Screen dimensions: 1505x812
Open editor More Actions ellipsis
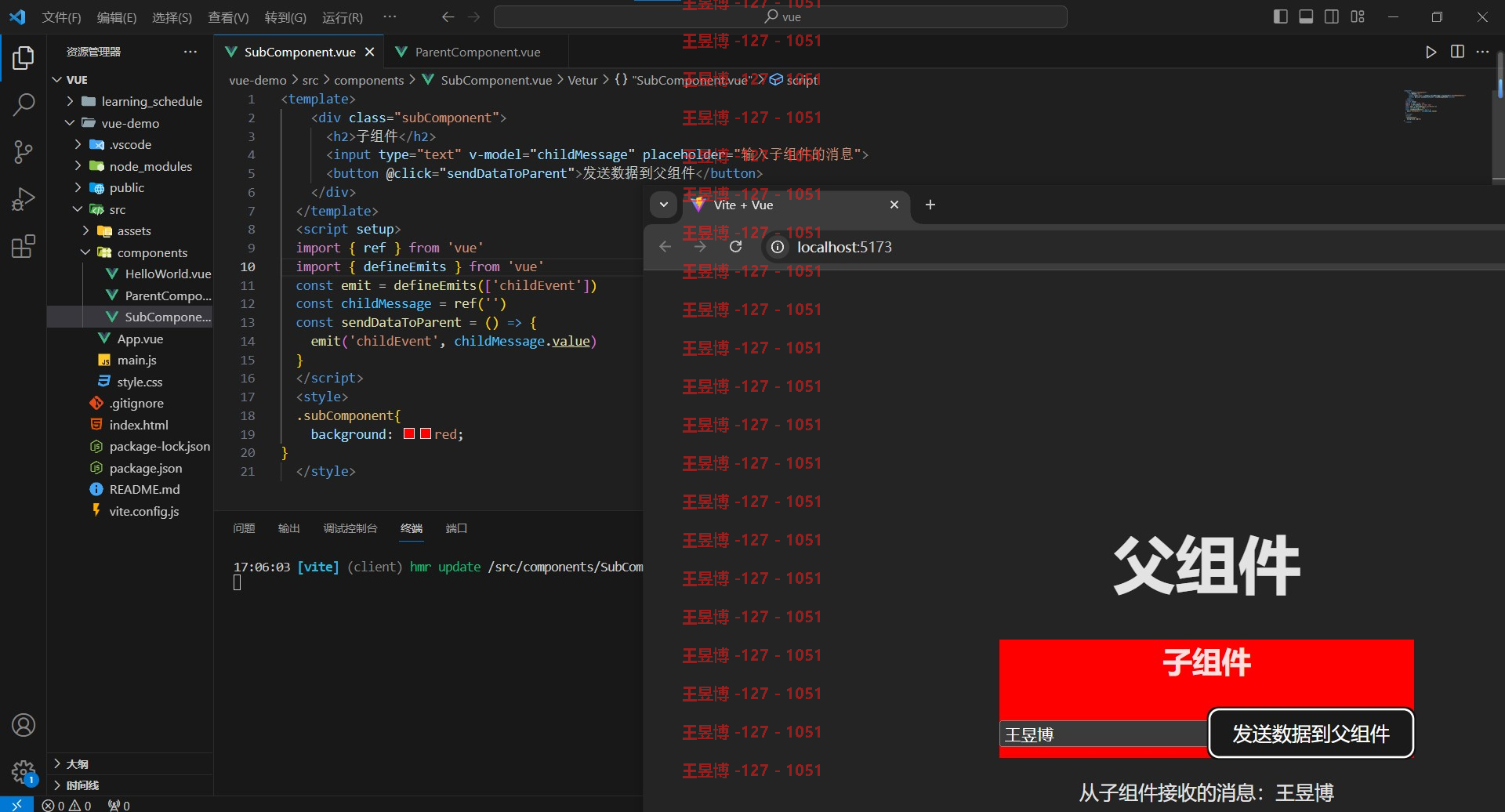pyautogui.click(x=1482, y=52)
